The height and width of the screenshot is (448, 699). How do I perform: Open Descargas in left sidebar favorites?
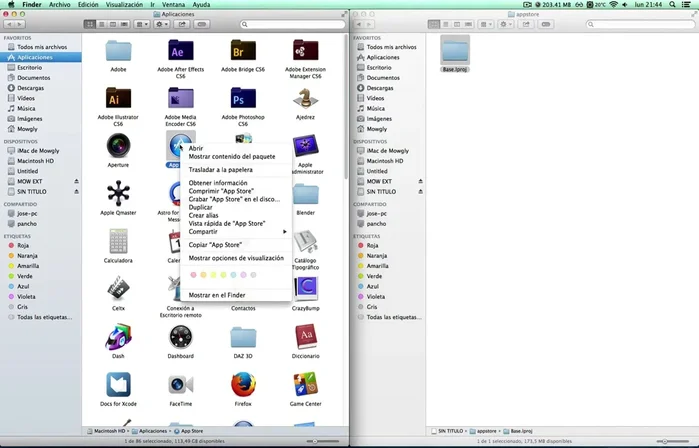point(33,87)
